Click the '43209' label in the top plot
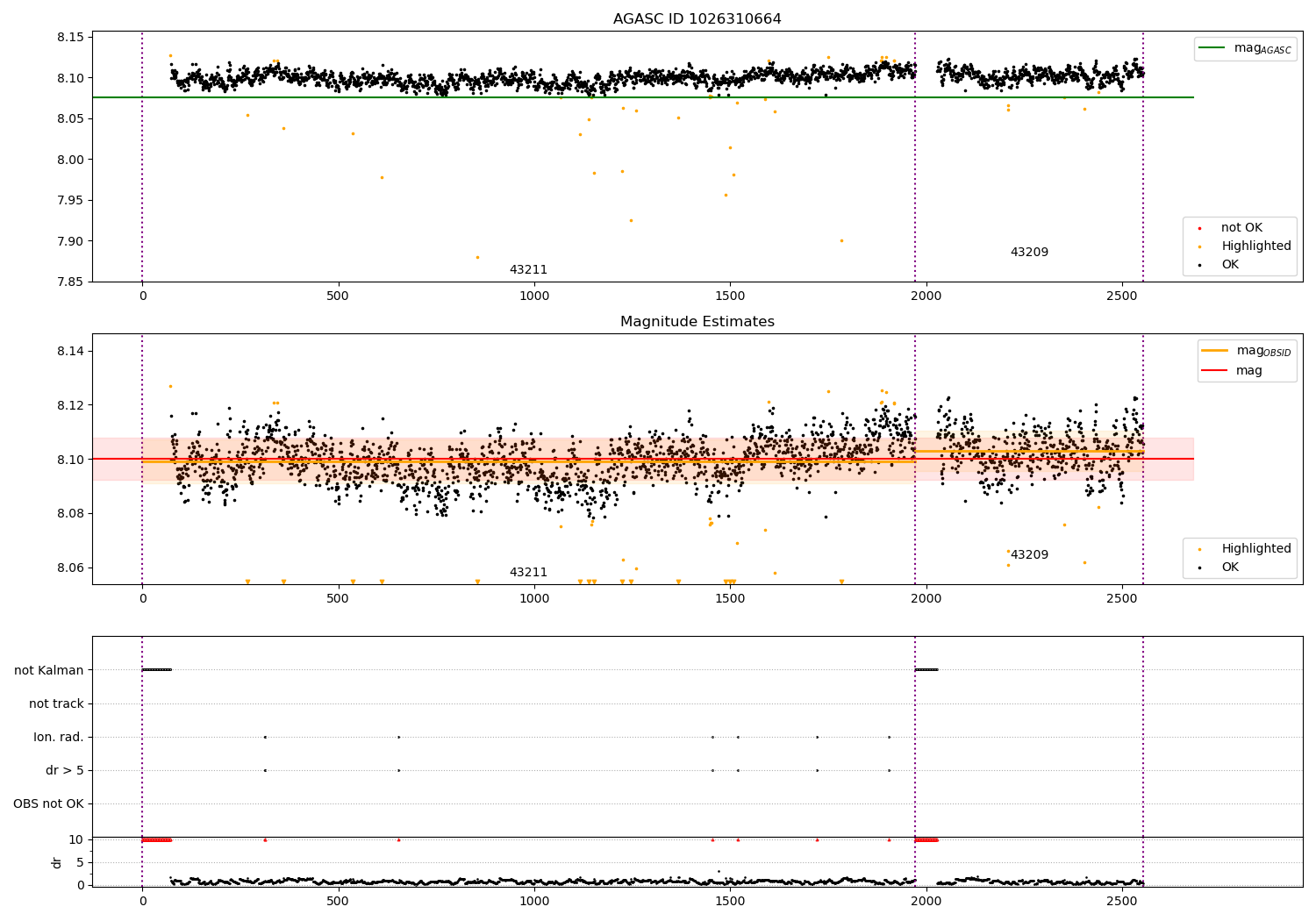1316x921 pixels. pyautogui.click(x=1029, y=253)
